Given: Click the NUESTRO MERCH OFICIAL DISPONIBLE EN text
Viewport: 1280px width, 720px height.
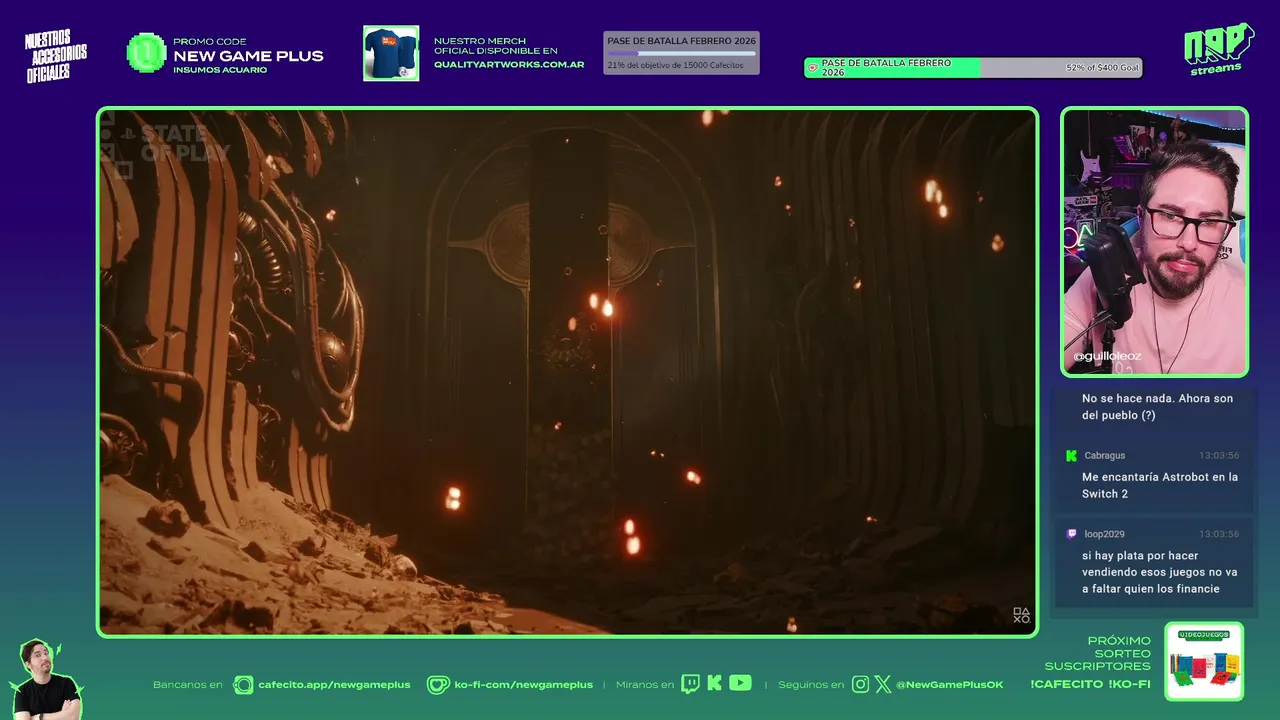Looking at the screenshot, I should (495, 46).
